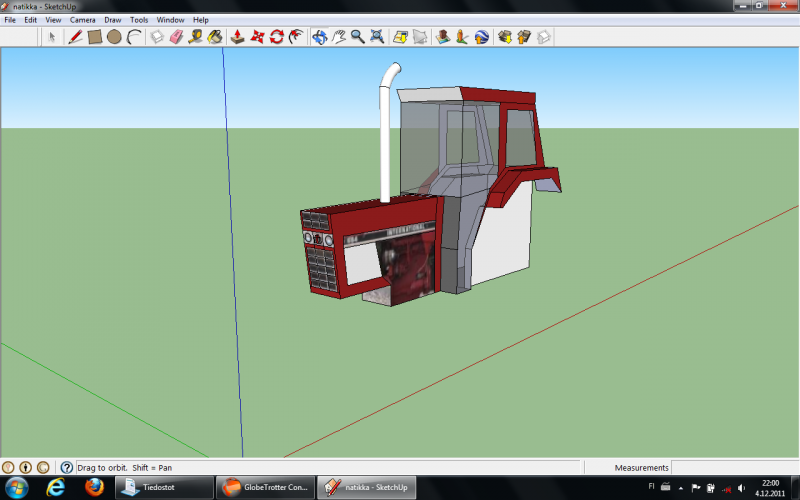This screenshot has width=800, height=500.
Task: Activate the Push/Pull tool
Action: (x=238, y=37)
